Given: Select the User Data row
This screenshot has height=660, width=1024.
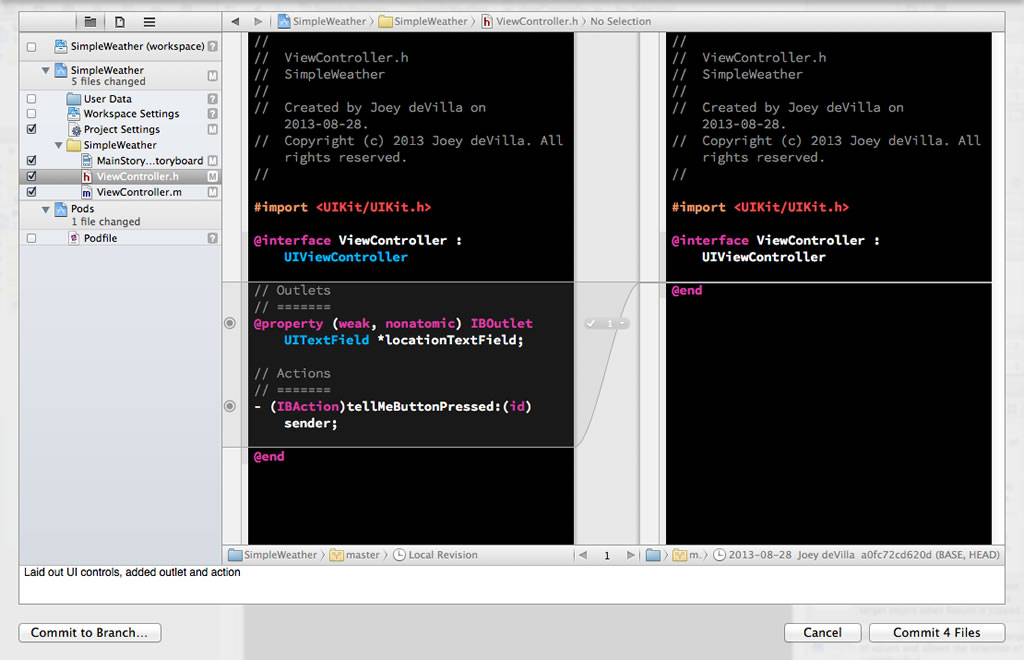Looking at the screenshot, I should point(120,99).
